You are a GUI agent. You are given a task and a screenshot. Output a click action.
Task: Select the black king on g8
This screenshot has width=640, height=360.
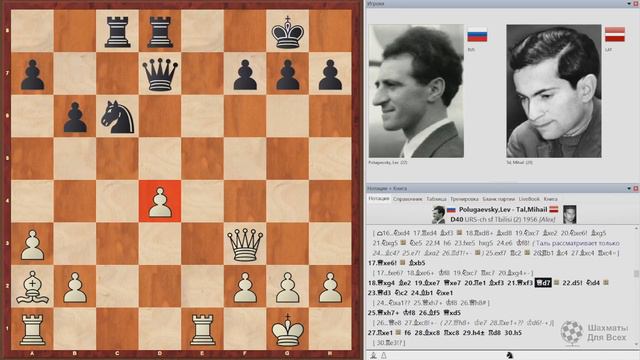click(288, 31)
